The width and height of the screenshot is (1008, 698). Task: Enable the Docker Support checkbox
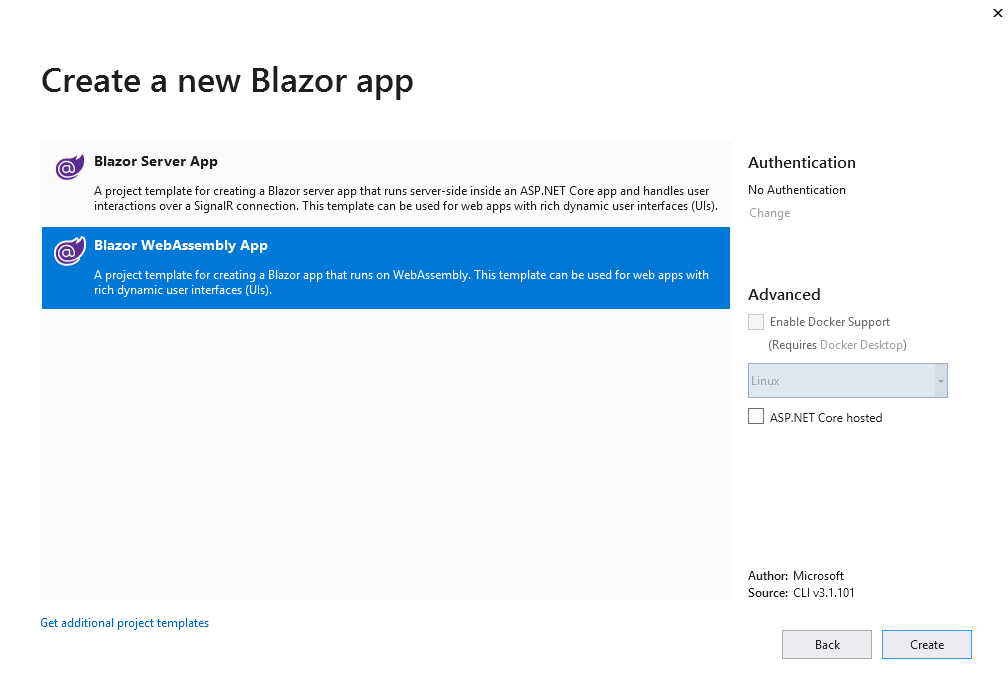[x=756, y=322]
